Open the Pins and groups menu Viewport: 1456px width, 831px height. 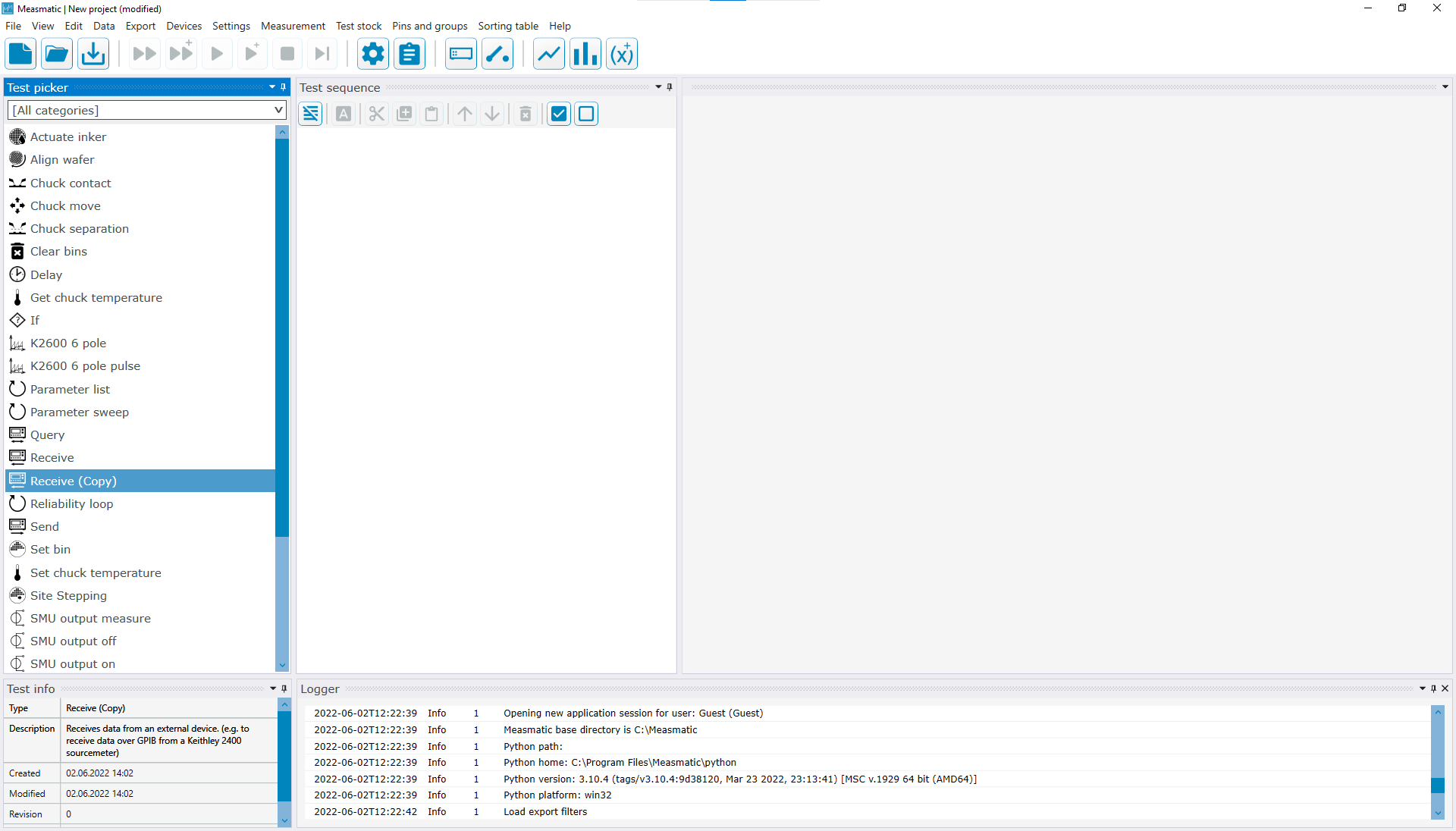(x=430, y=26)
